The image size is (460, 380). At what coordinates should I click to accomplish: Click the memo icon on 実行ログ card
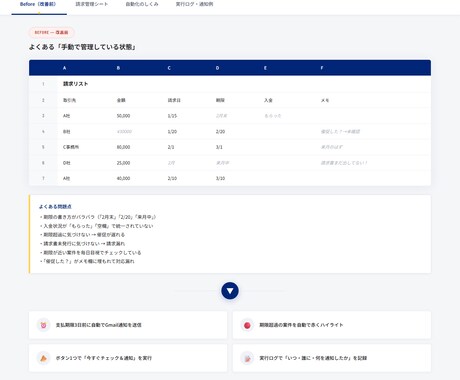click(247, 358)
